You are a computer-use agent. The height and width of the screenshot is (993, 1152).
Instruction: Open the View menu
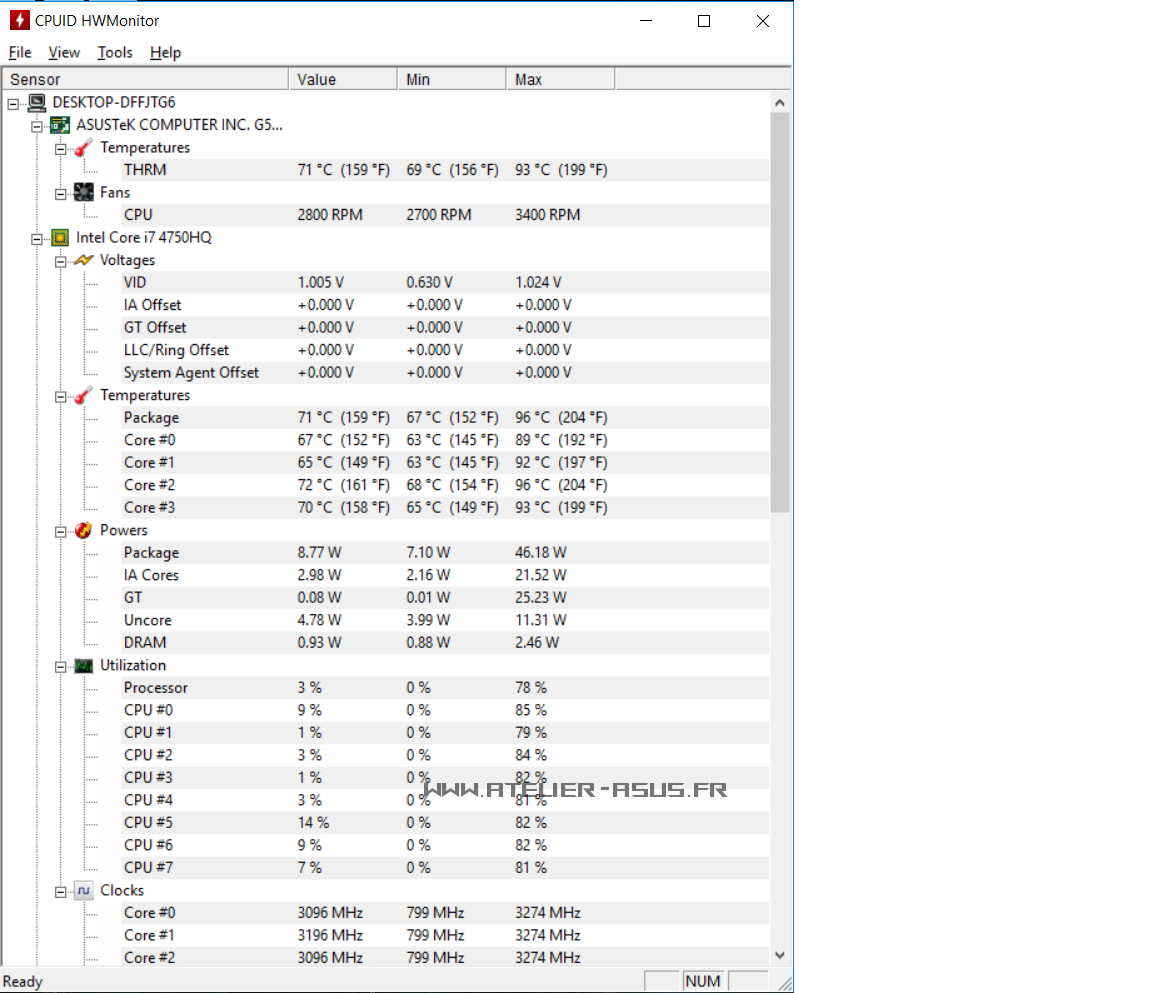[64, 52]
